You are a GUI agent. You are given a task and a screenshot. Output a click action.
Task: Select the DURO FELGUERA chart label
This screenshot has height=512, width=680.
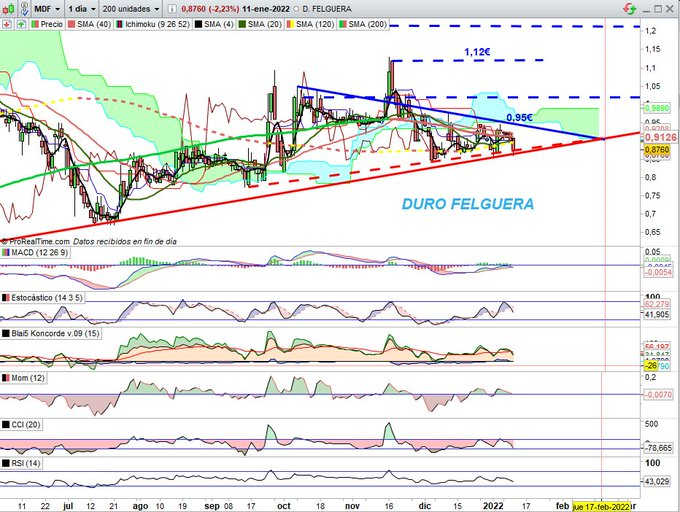coord(468,204)
